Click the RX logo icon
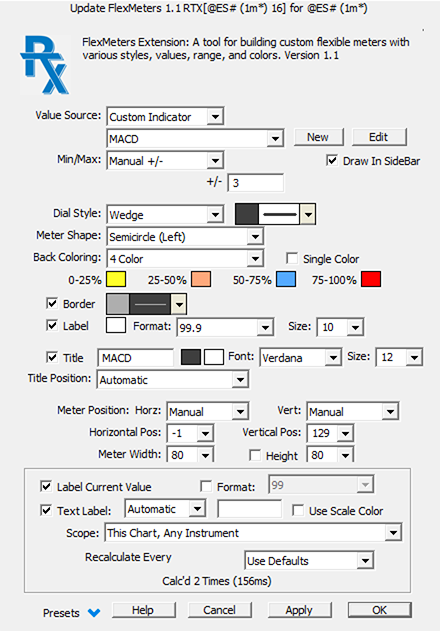Viewport: 440px width, 631px height. 45,65
